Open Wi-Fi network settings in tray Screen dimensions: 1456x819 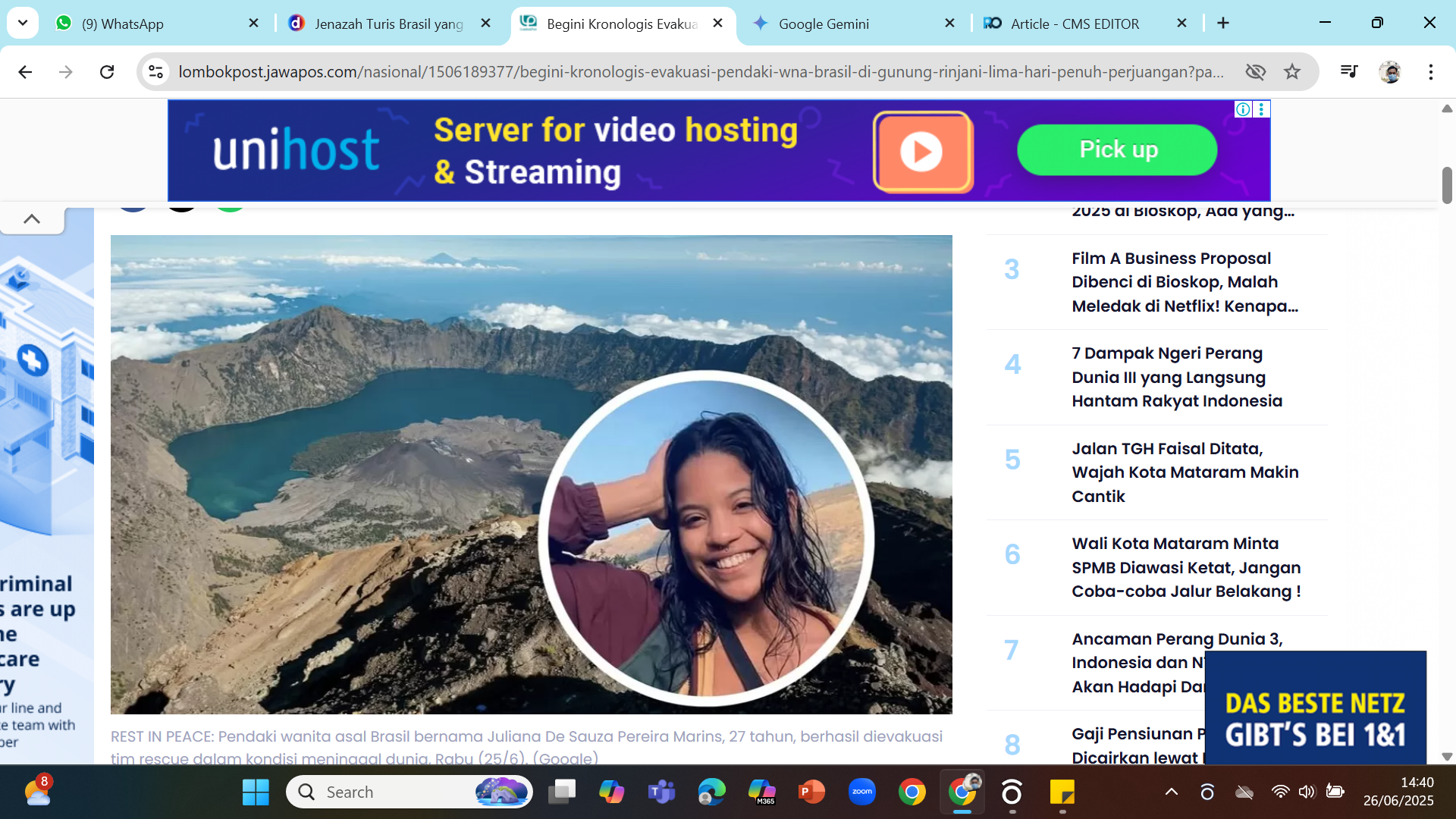1280,792
